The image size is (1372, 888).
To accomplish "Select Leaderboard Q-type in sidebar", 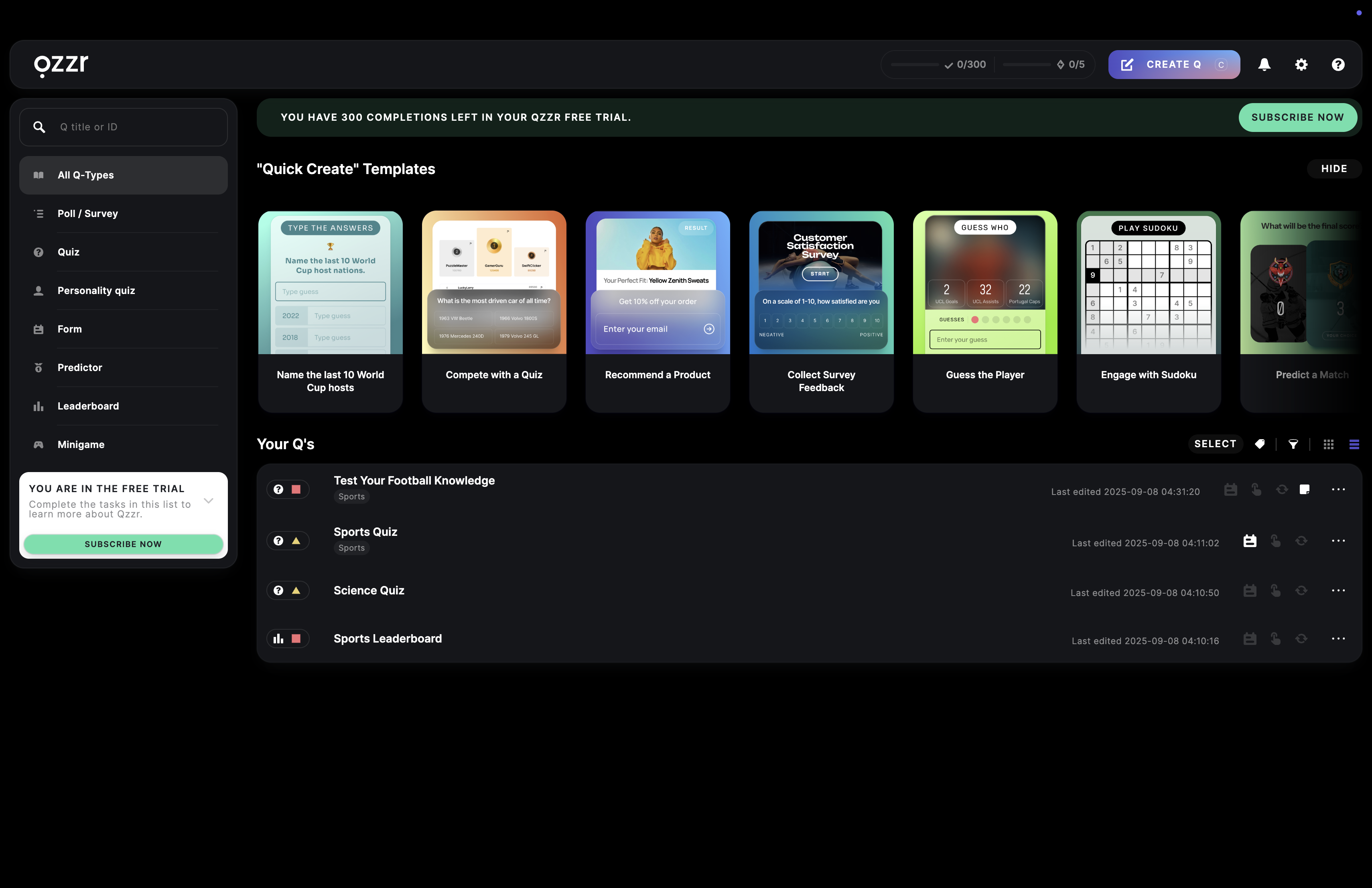I will pos(87,405).
